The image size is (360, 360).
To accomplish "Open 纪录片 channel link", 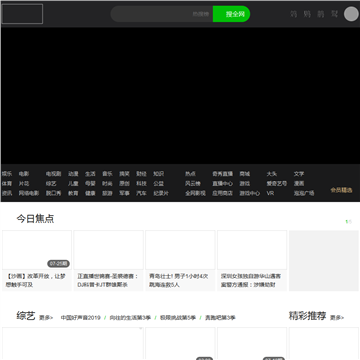I will pos(161,193).
